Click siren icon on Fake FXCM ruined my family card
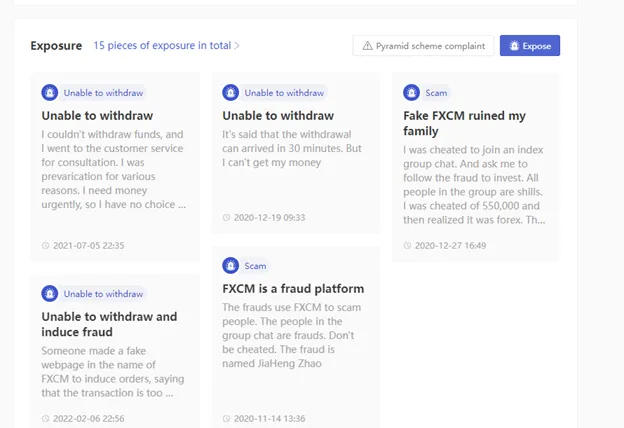This screenshot has width=624, height=428. 411,93
